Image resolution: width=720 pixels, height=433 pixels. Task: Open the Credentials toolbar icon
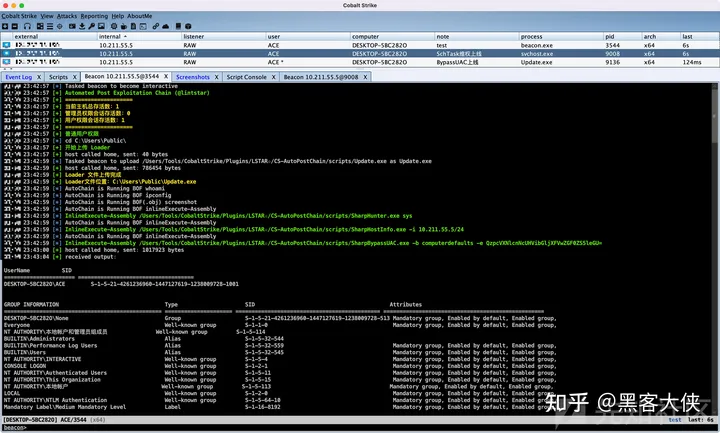[72, 26]
